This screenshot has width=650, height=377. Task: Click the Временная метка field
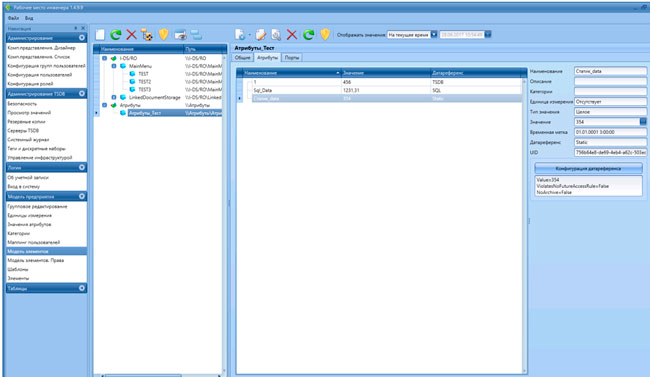(x=610, y=132)
